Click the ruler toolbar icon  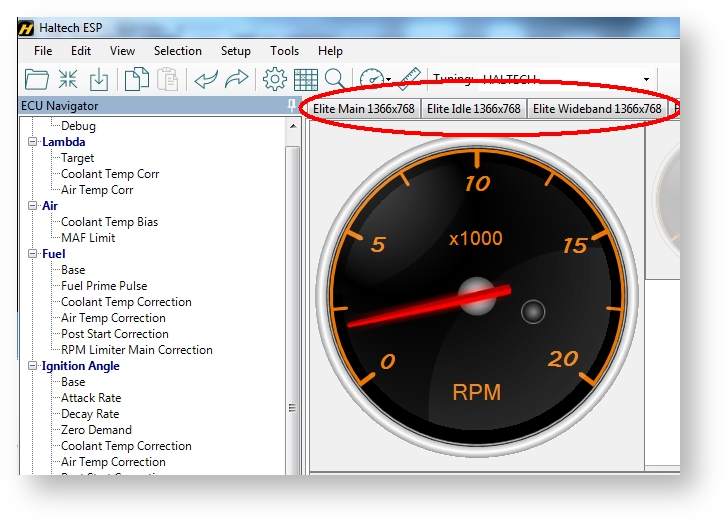[409, 78]
